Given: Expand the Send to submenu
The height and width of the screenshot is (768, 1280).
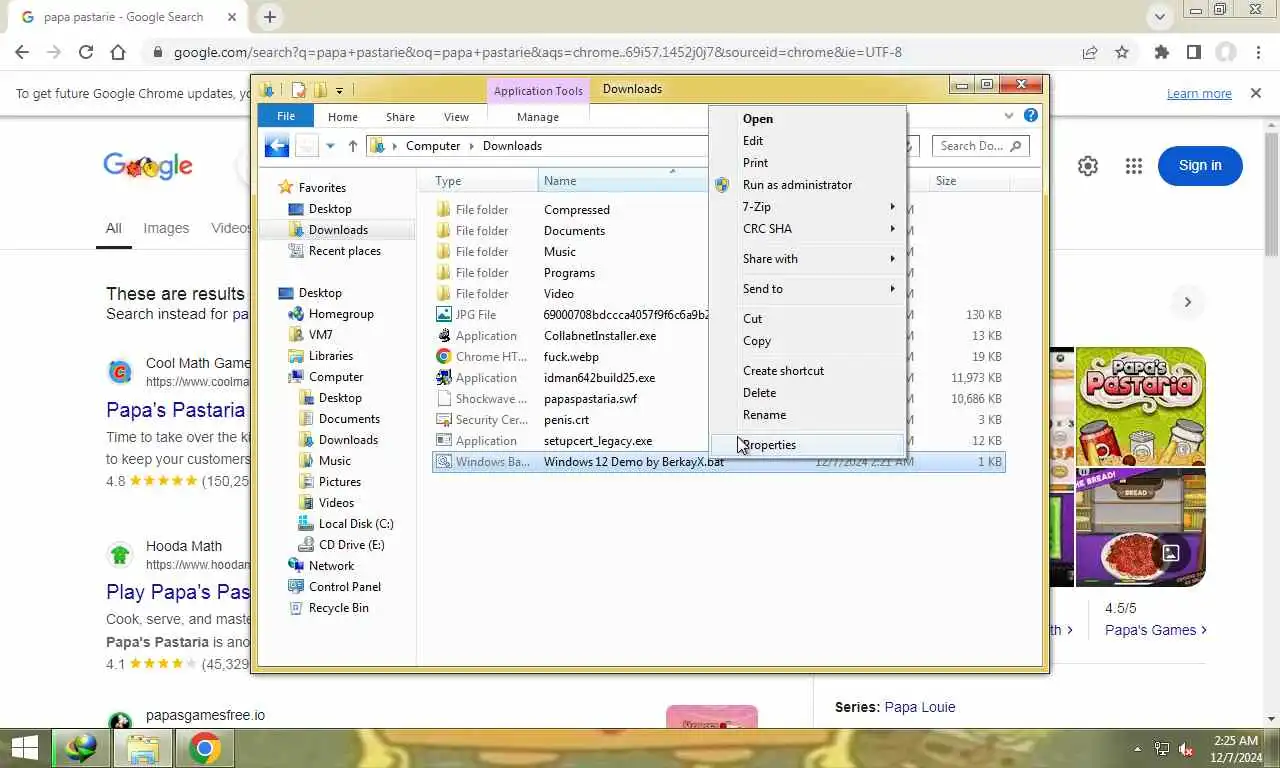Looking at the screenshot, I should click(808, 289).
